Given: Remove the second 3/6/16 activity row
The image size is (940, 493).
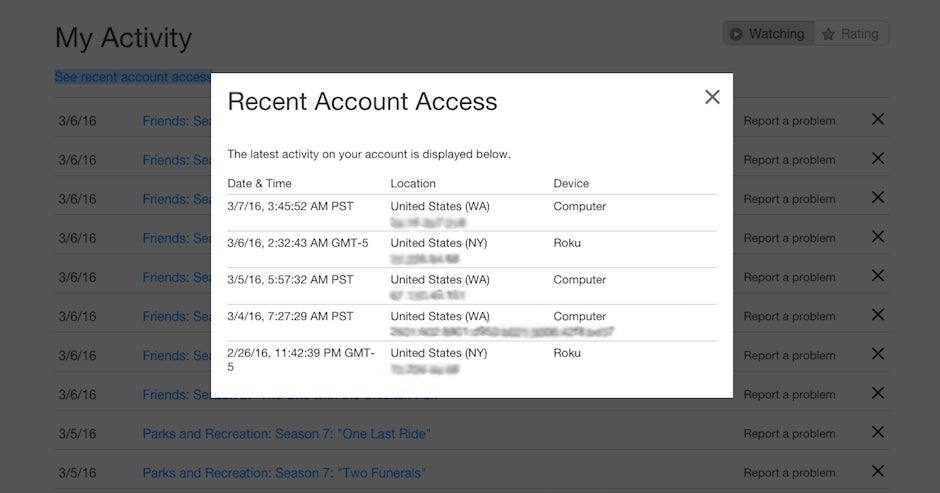Looking at the screenshot, I should (878, 158).
